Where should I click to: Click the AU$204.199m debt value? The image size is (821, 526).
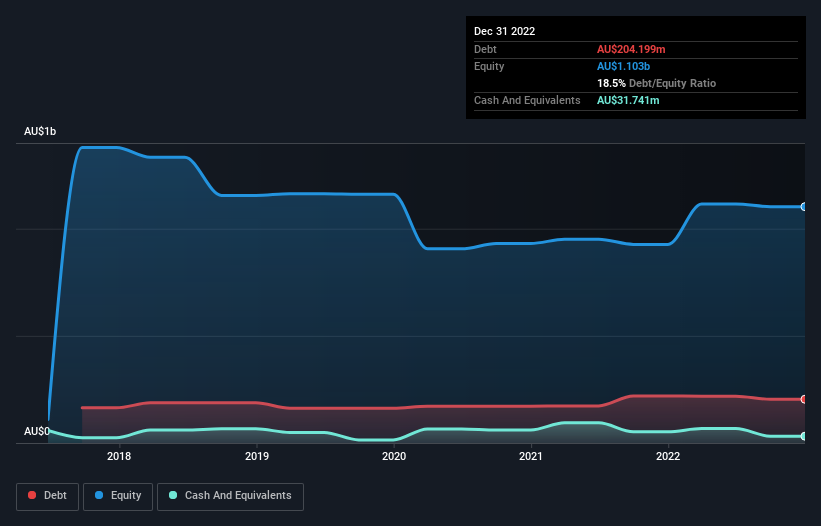[x=631, y=49]
